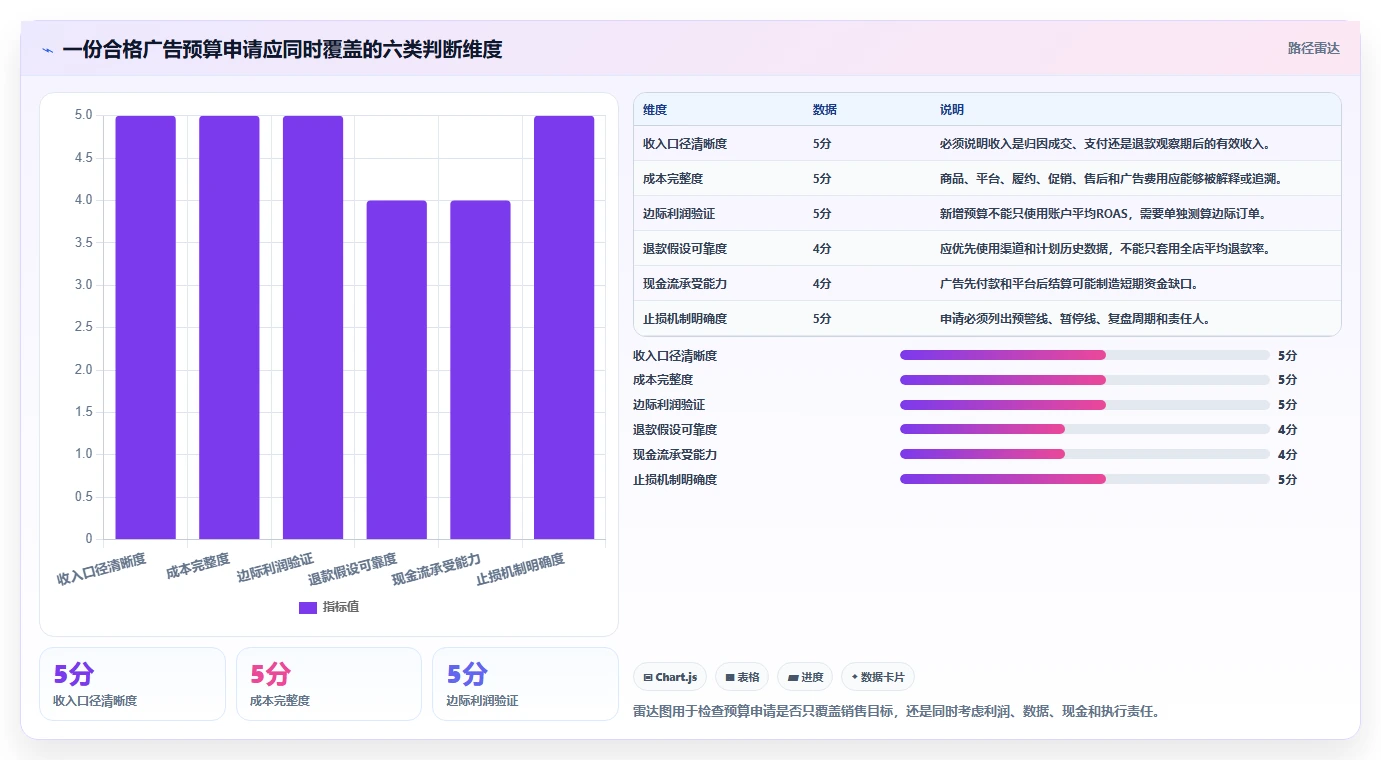1381x760 pixels.
Task: Click 止损机制明确度 table row name
Action: coord(685,319)
